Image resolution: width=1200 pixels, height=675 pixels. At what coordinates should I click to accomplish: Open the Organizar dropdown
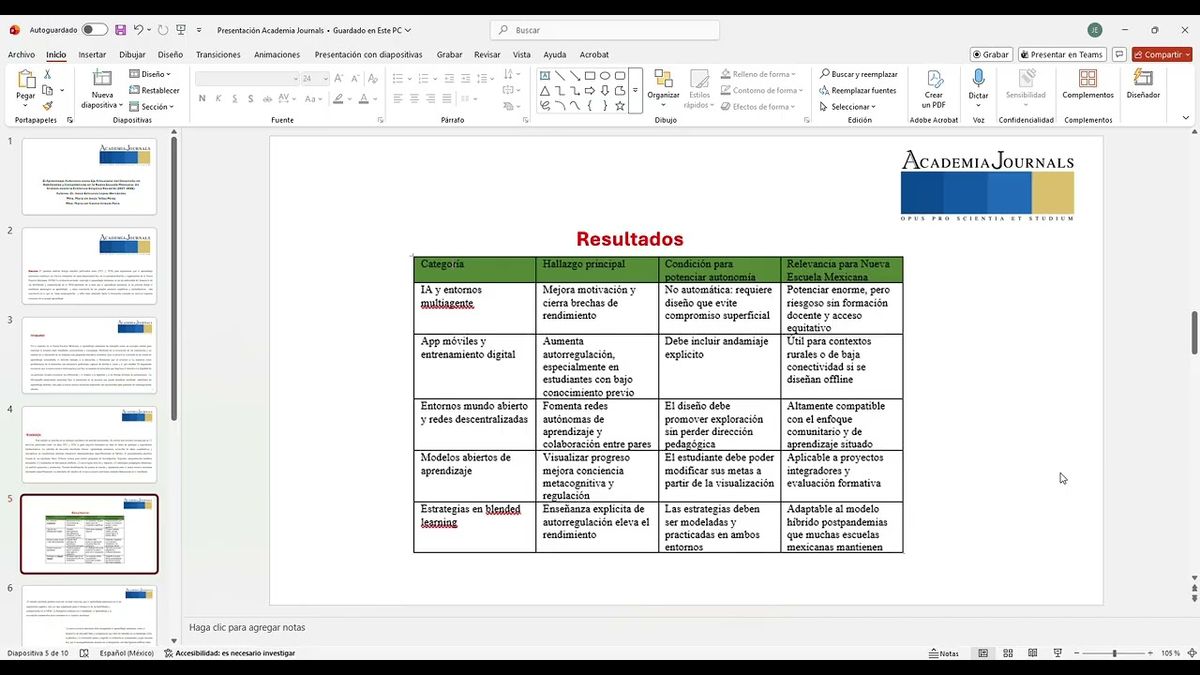[x=663, y=88]
